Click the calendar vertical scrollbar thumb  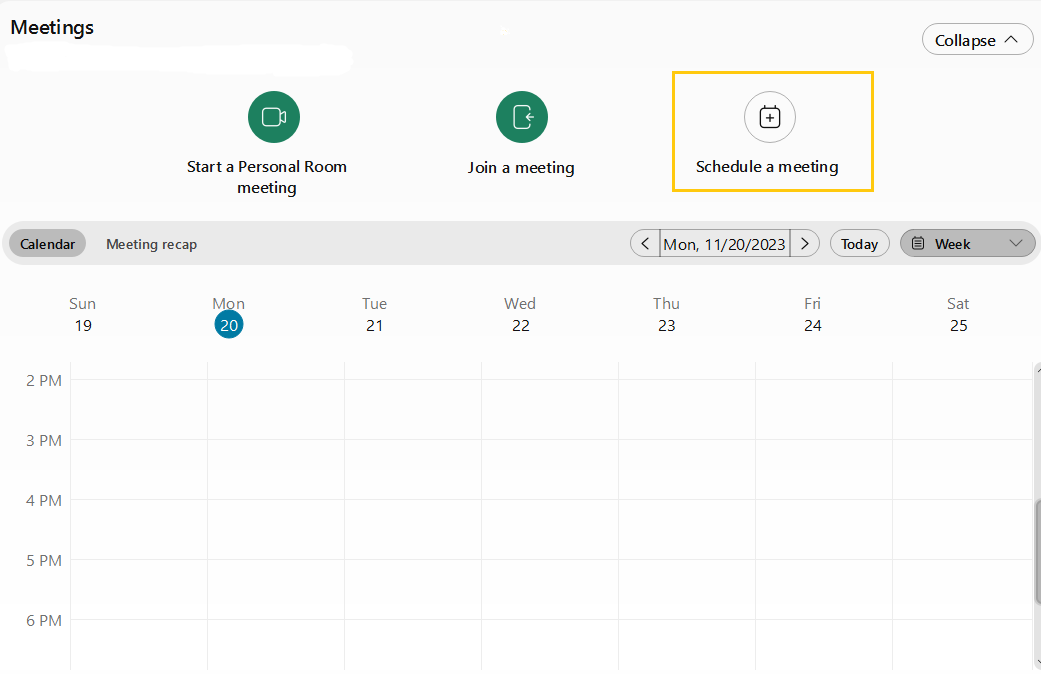(x=1036, y=551)
